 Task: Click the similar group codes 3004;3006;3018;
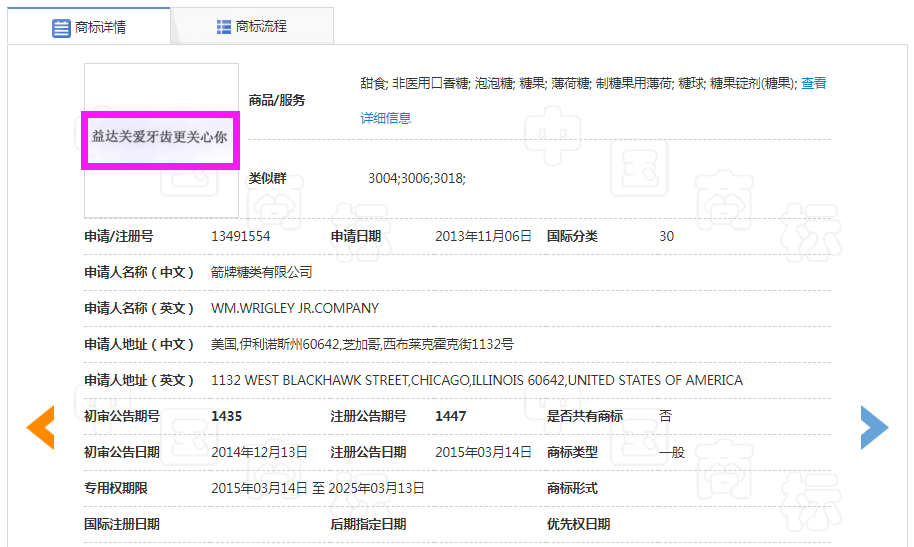point(417,179)
